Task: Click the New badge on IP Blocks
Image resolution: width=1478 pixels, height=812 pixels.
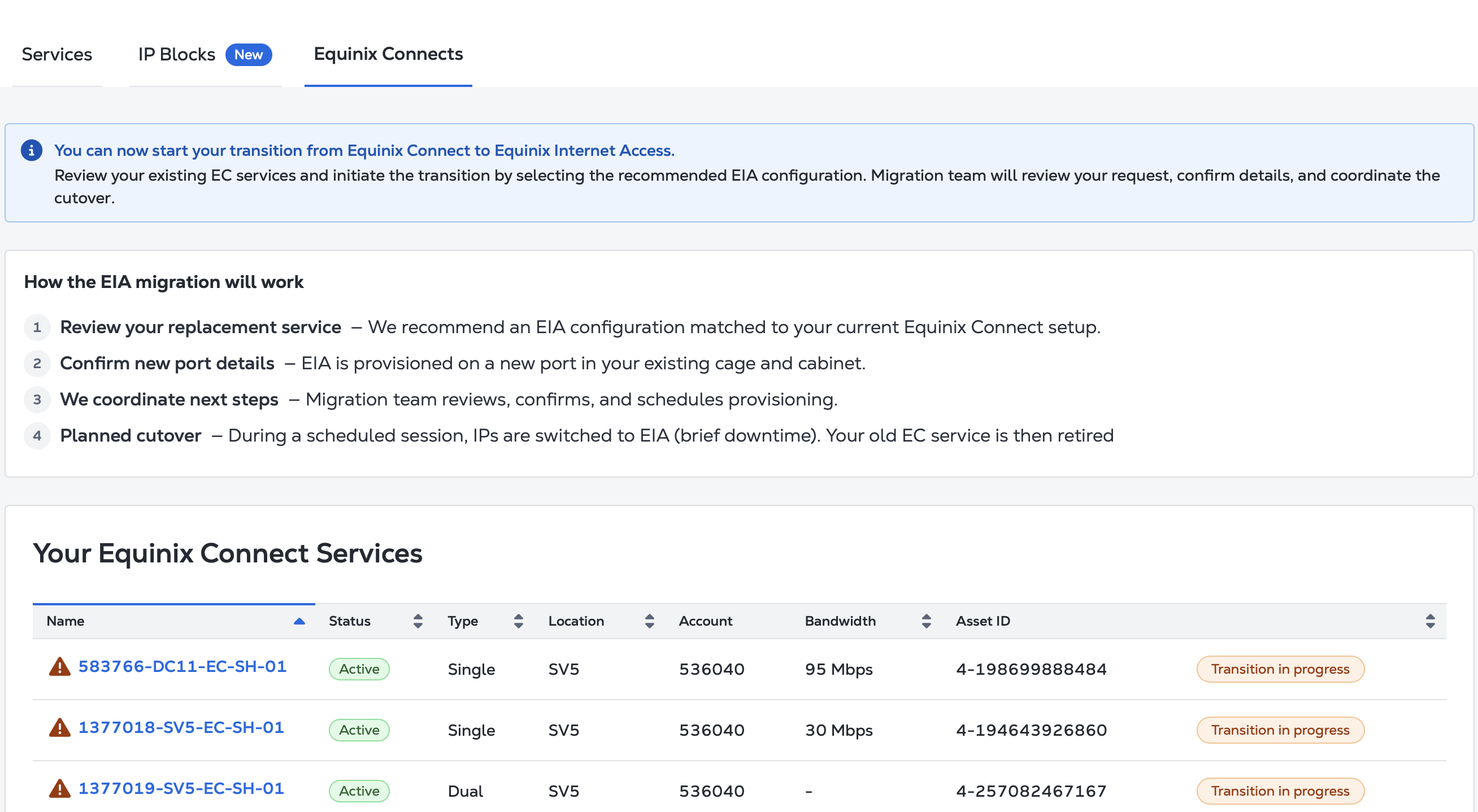Action: [249, 54]
